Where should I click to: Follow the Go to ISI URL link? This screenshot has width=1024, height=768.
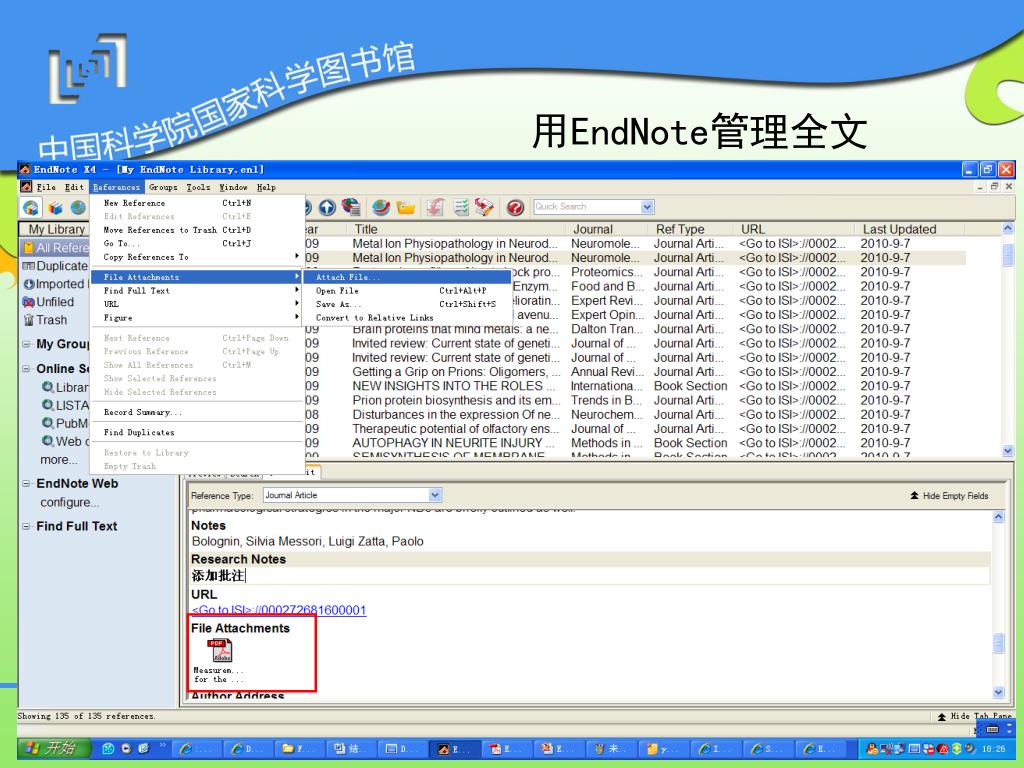(x=279, y=611)
